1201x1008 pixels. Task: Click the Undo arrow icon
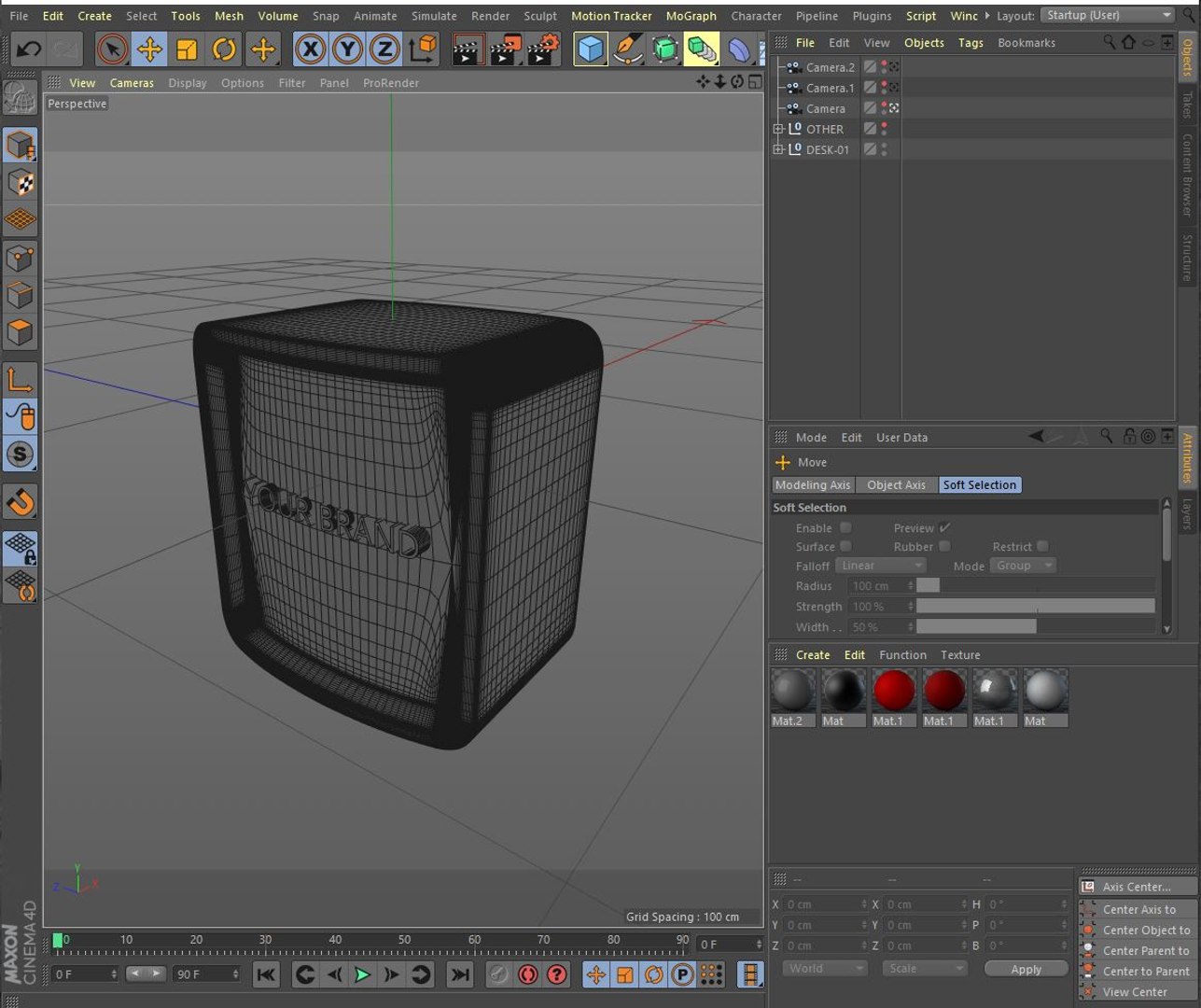tap(29, 49)
